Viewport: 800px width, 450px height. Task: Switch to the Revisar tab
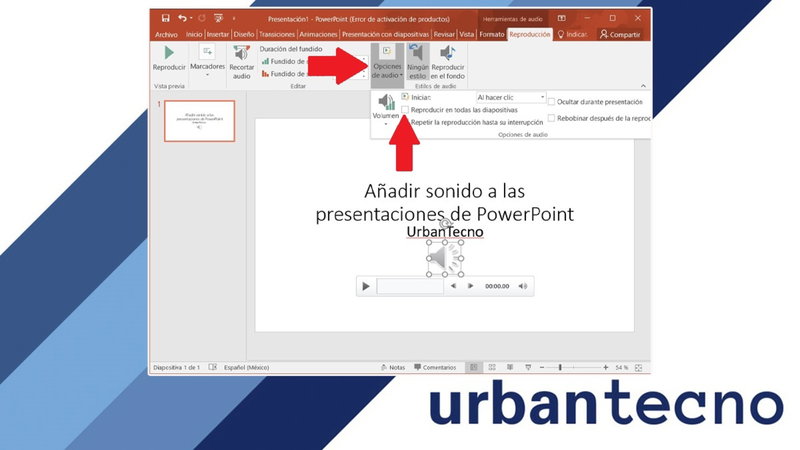click(x=444, y=35)
